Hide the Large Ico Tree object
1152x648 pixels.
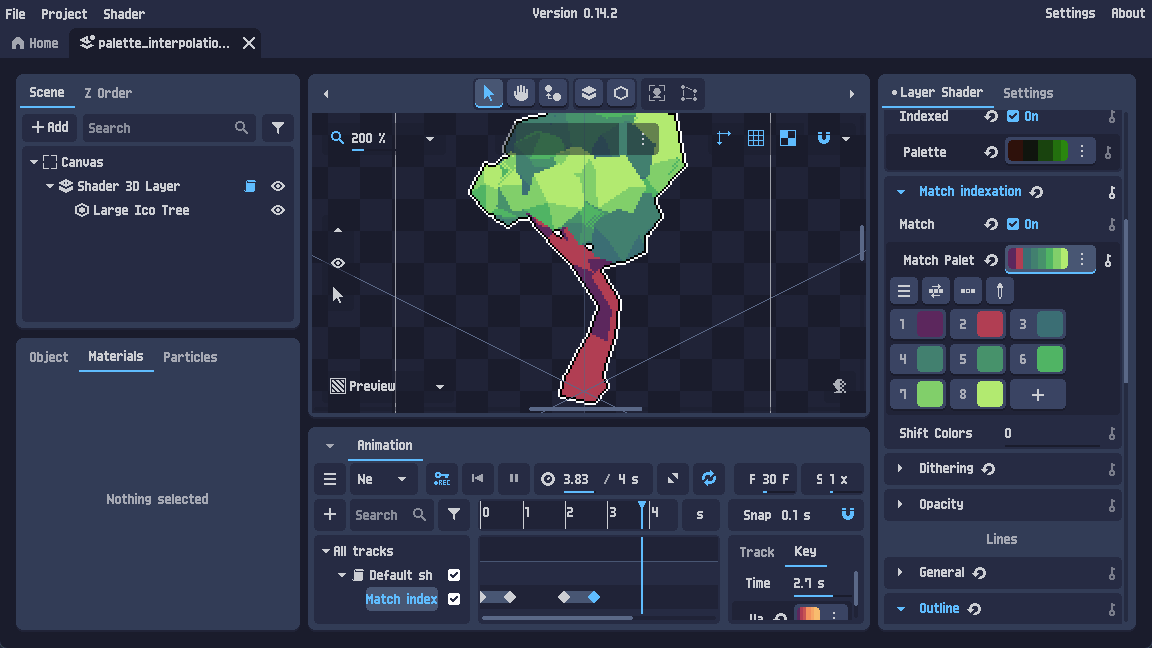tap(278, 210)
